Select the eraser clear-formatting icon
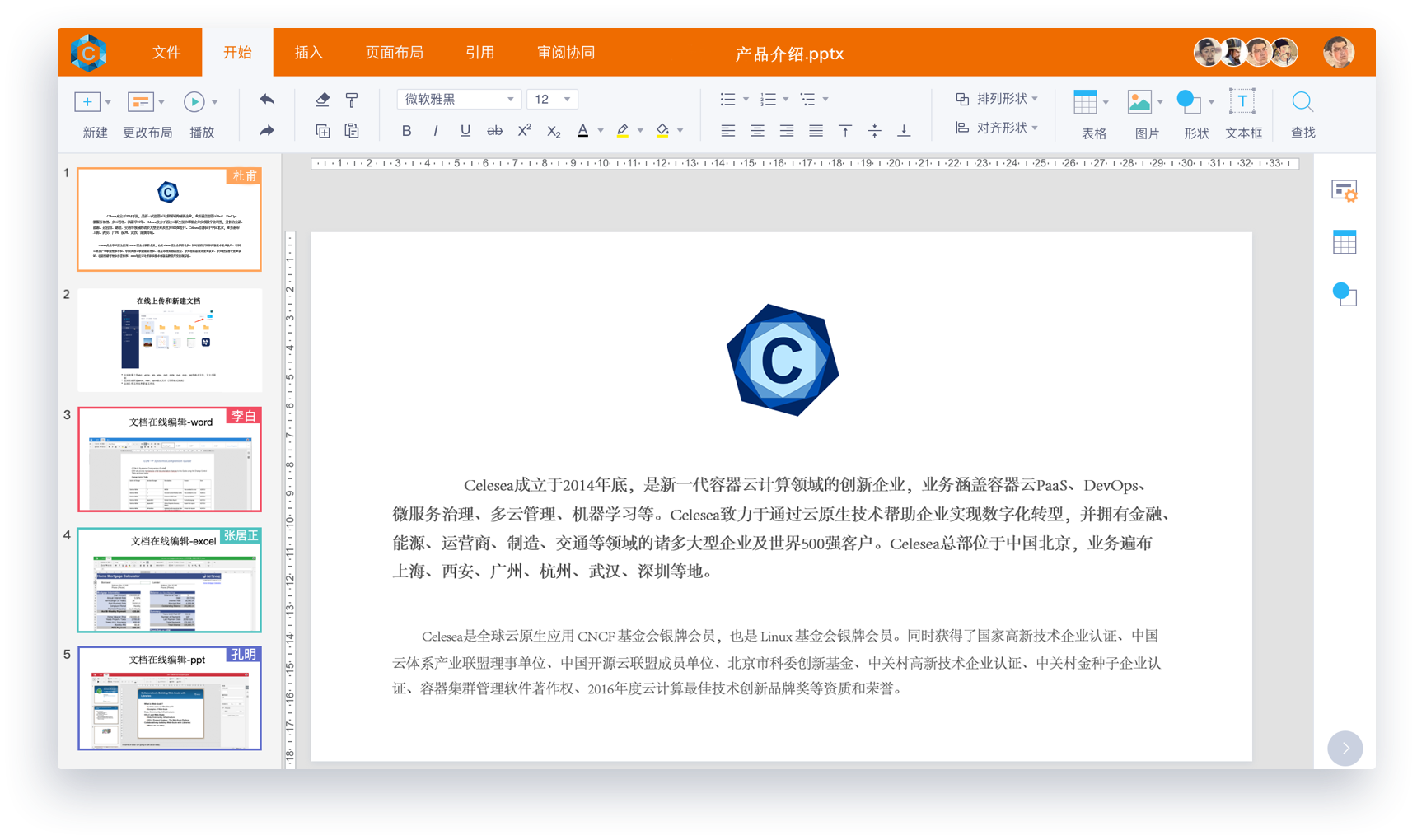This screenshot has width=1417, height=840. pyautogui.click(x=322, y=100)
